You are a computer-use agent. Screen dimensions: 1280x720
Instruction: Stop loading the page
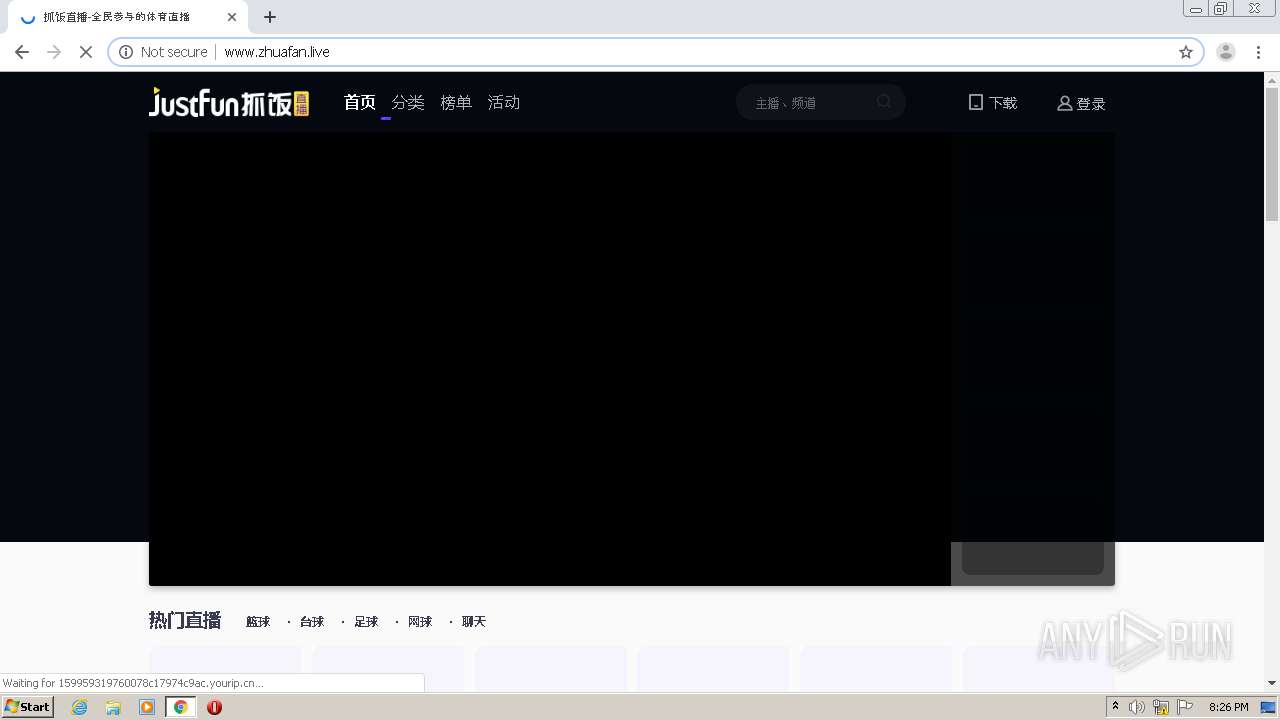(86, 52)
